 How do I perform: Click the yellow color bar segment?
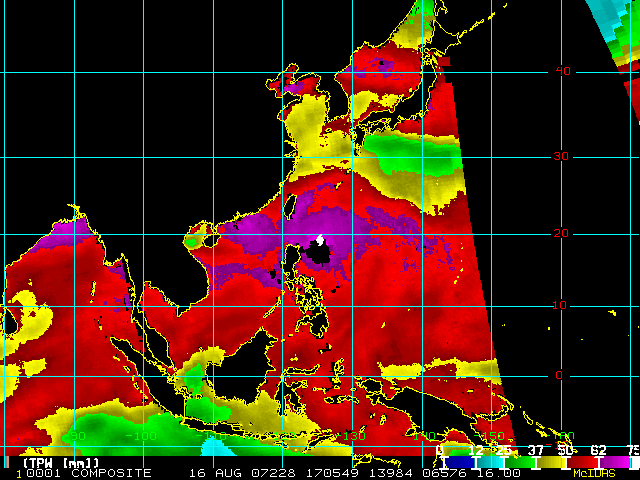coord(550,462)
